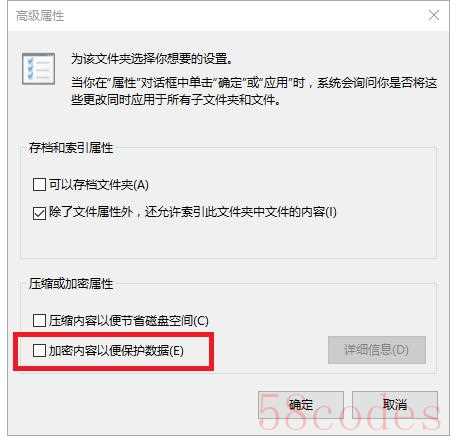This screenshot has width=457, height=443.
Task: Click the description paragraph about applying changes
Action: tap(254, 91)
